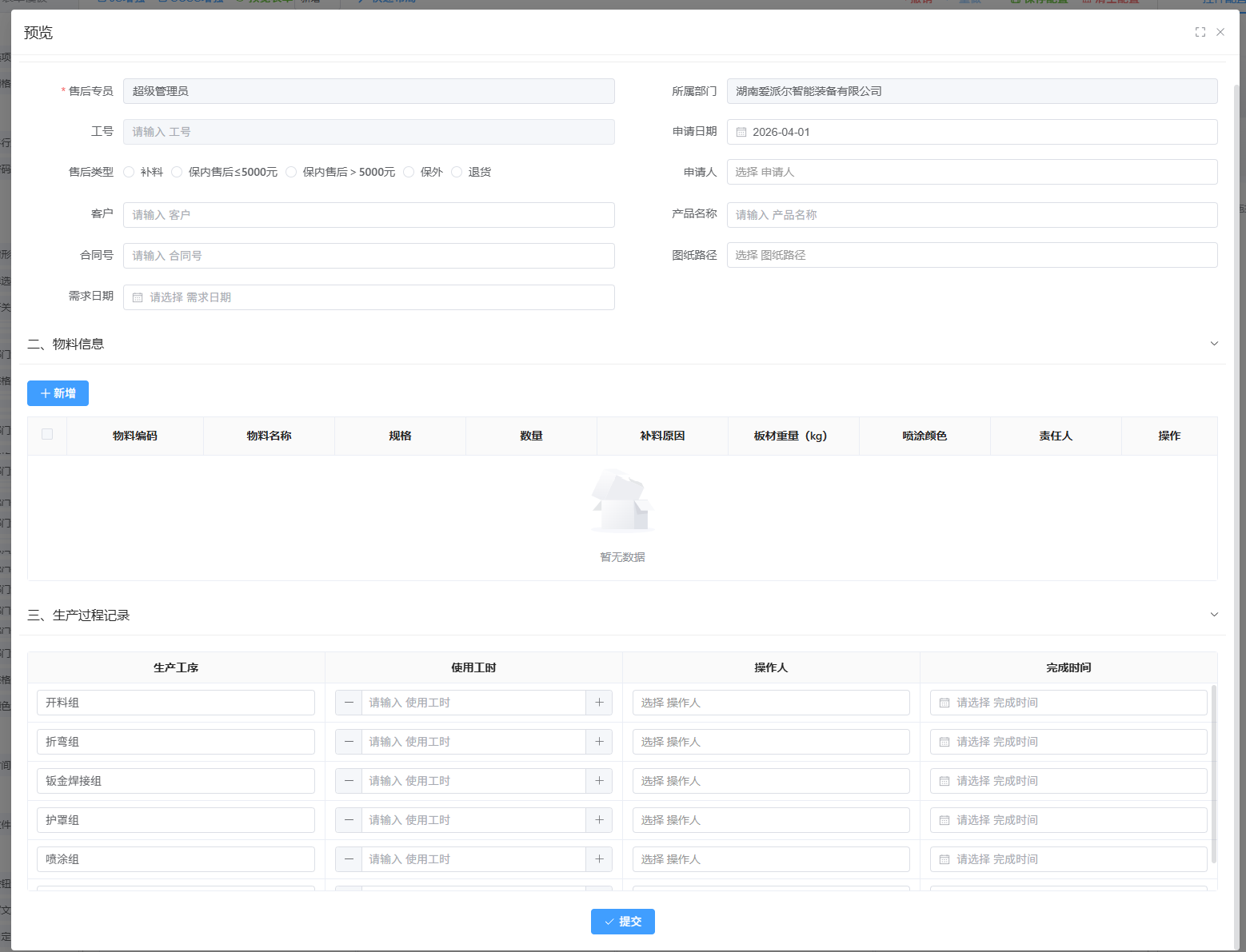This screenshot has height=952, width=1246.
Task: Open the 申请人 selection dropdown
Action: 972,172
